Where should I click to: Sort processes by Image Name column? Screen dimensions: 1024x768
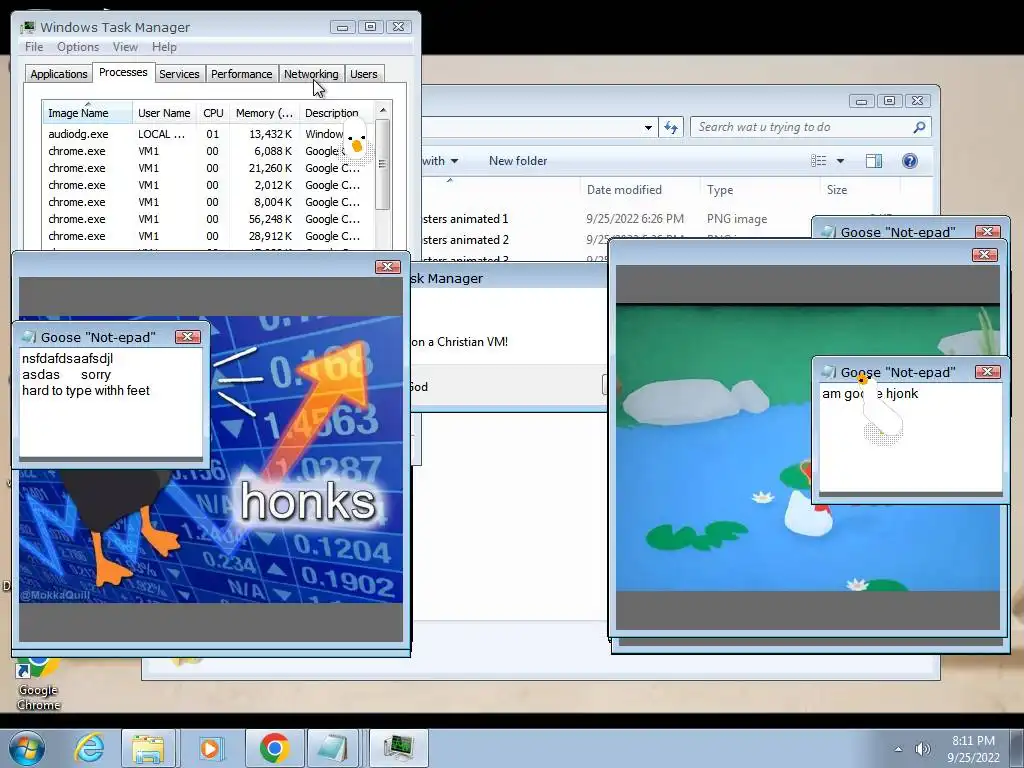[88, 112]
